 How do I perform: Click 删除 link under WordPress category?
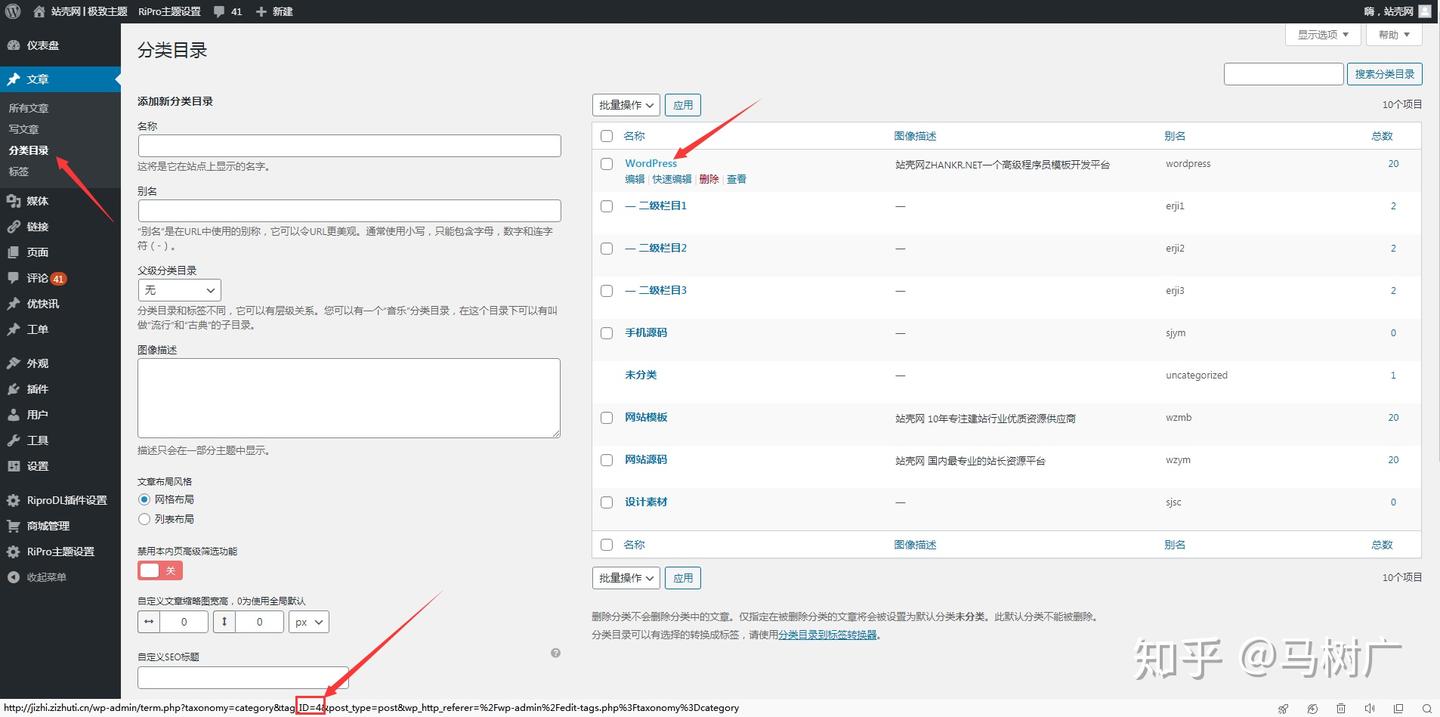709,180
